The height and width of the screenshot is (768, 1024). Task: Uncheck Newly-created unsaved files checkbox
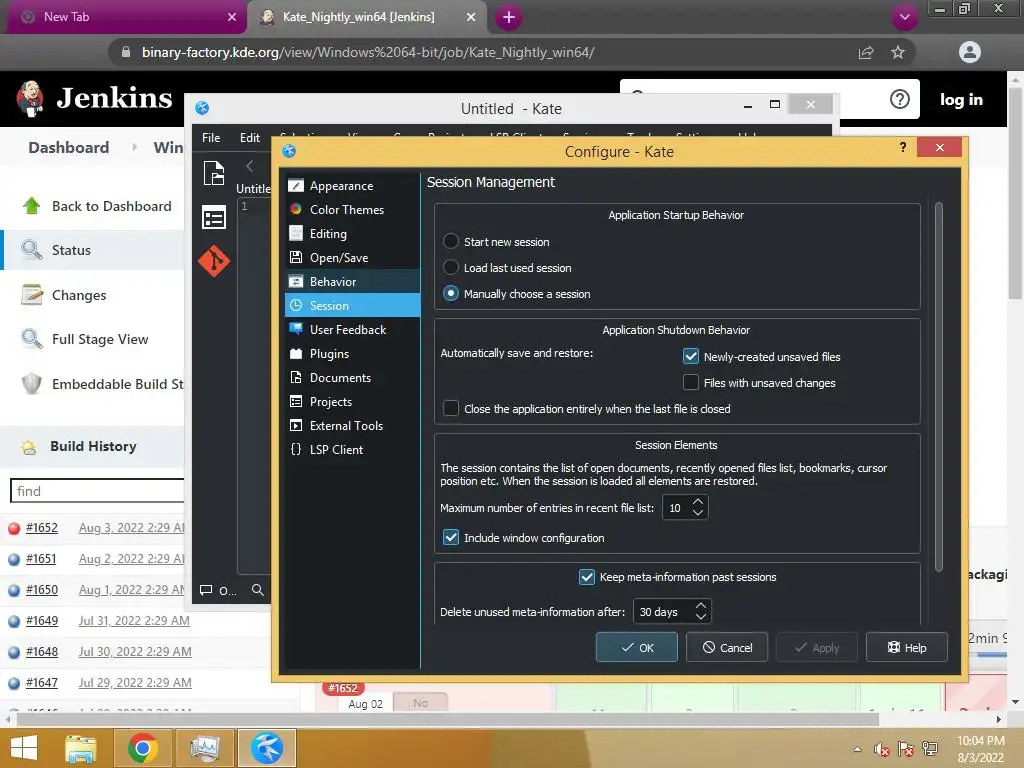tap(690, 356)
